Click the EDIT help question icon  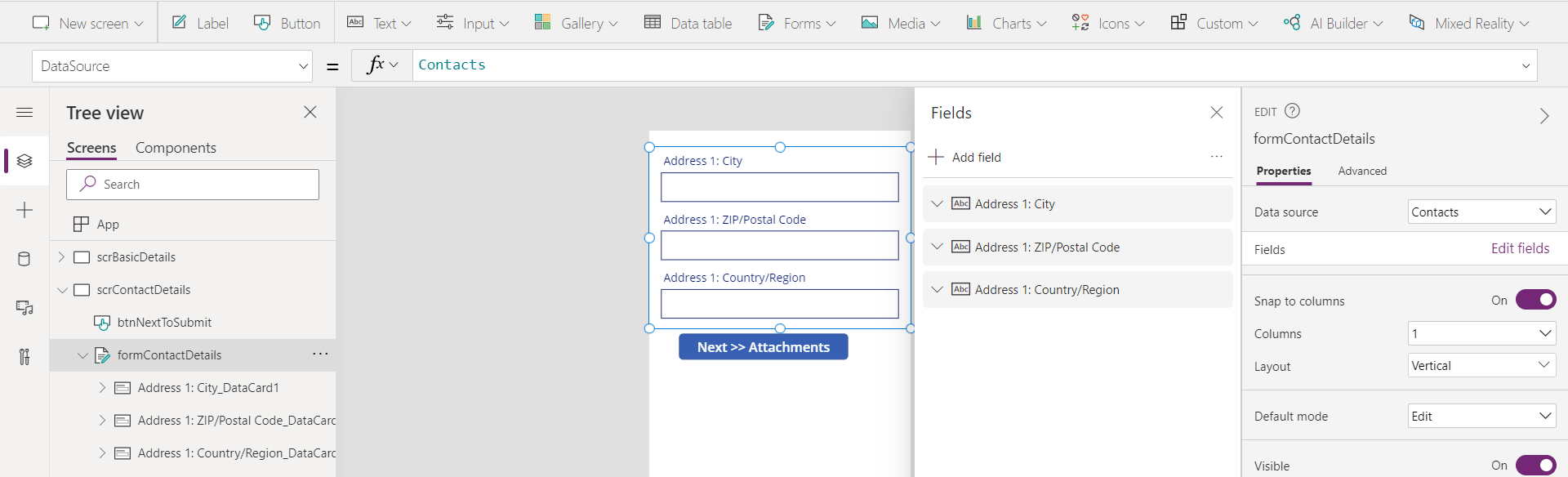[1292, 111]
